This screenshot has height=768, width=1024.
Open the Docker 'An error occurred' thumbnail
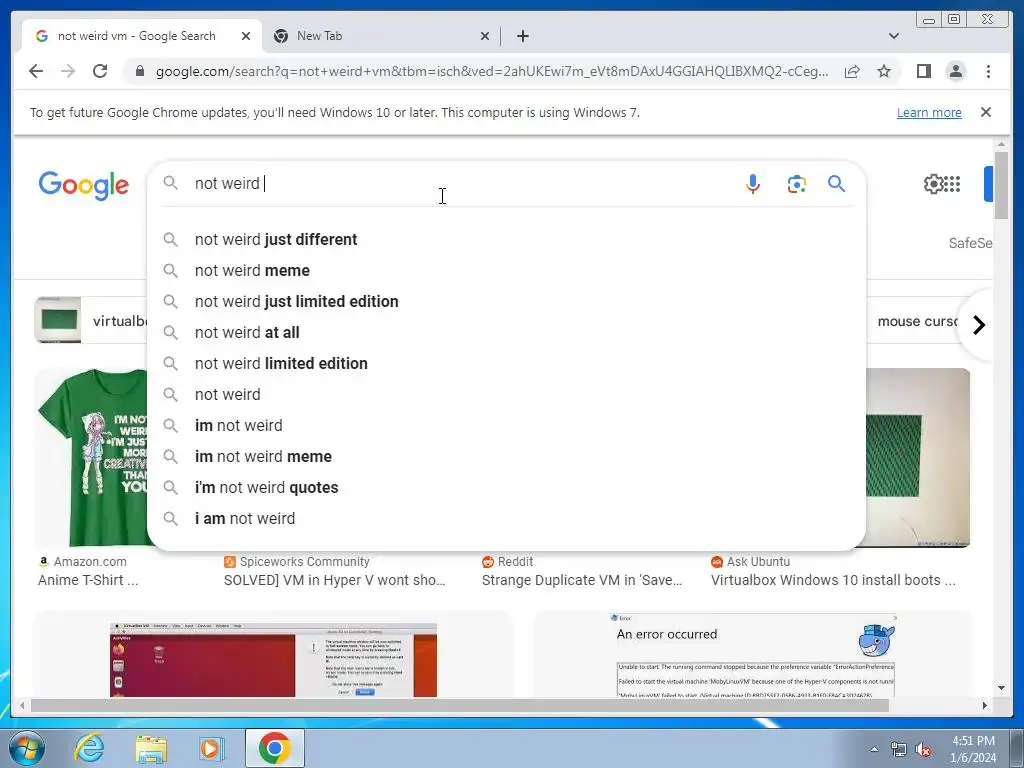[x=753, y=655]
